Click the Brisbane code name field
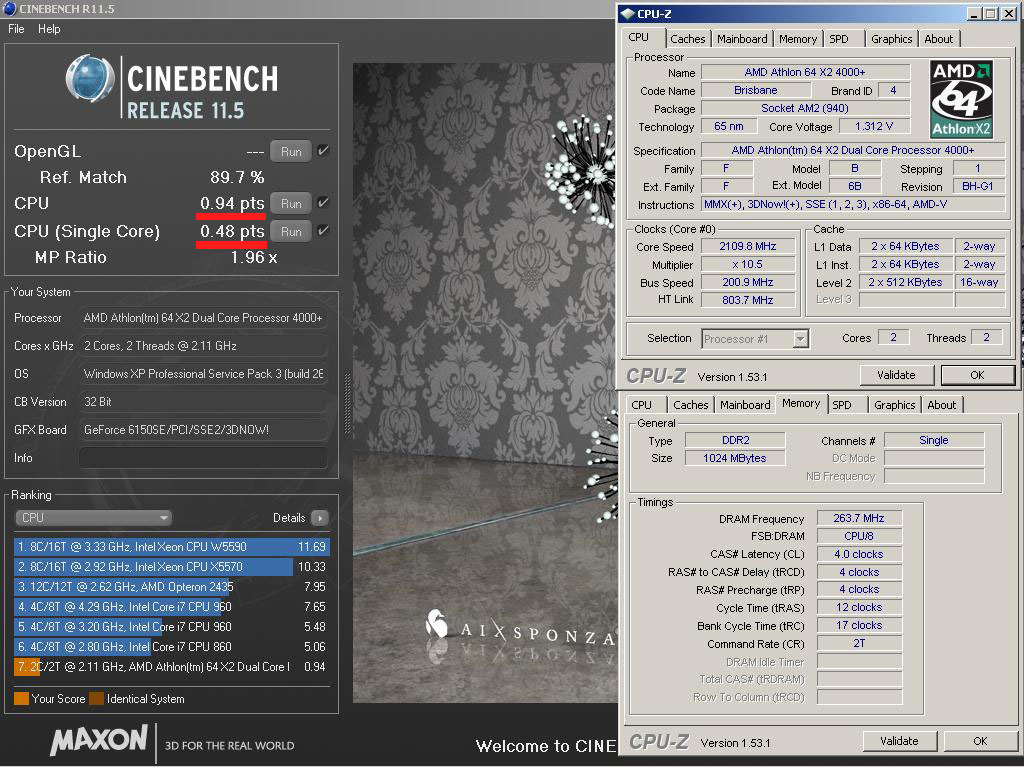 [756, 90]
